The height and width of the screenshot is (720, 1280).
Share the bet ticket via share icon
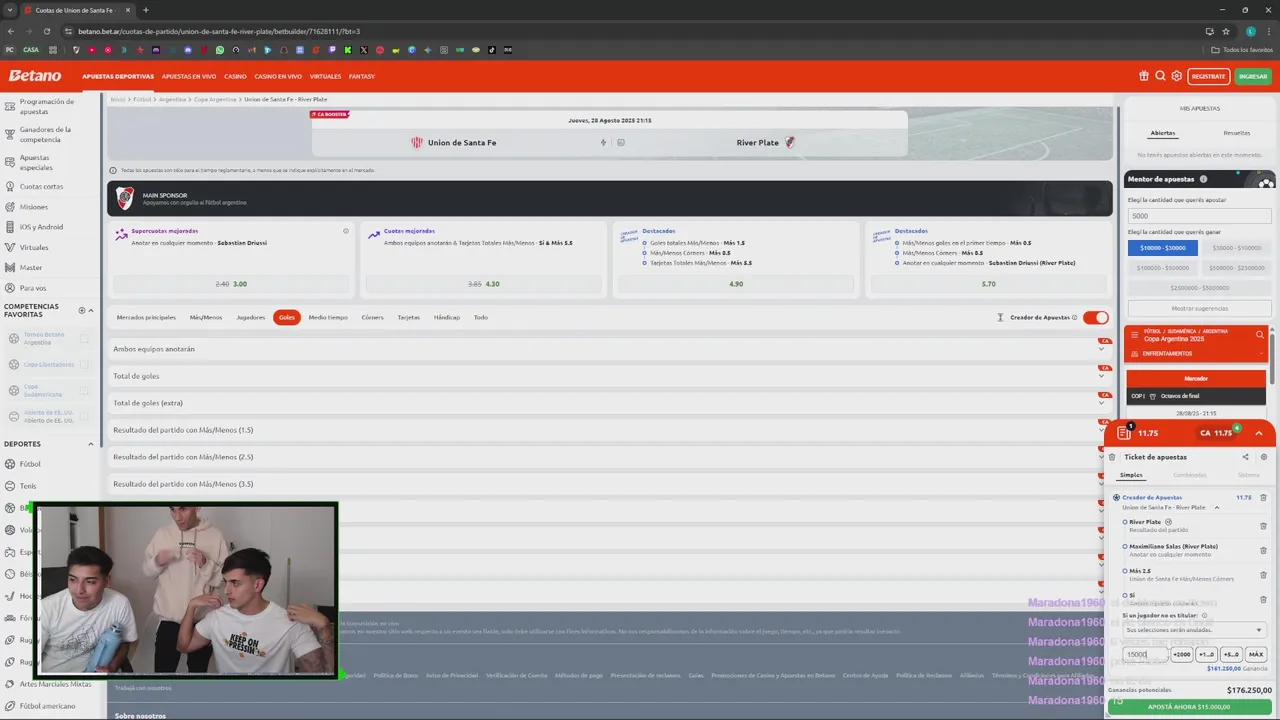point(1245,457)
